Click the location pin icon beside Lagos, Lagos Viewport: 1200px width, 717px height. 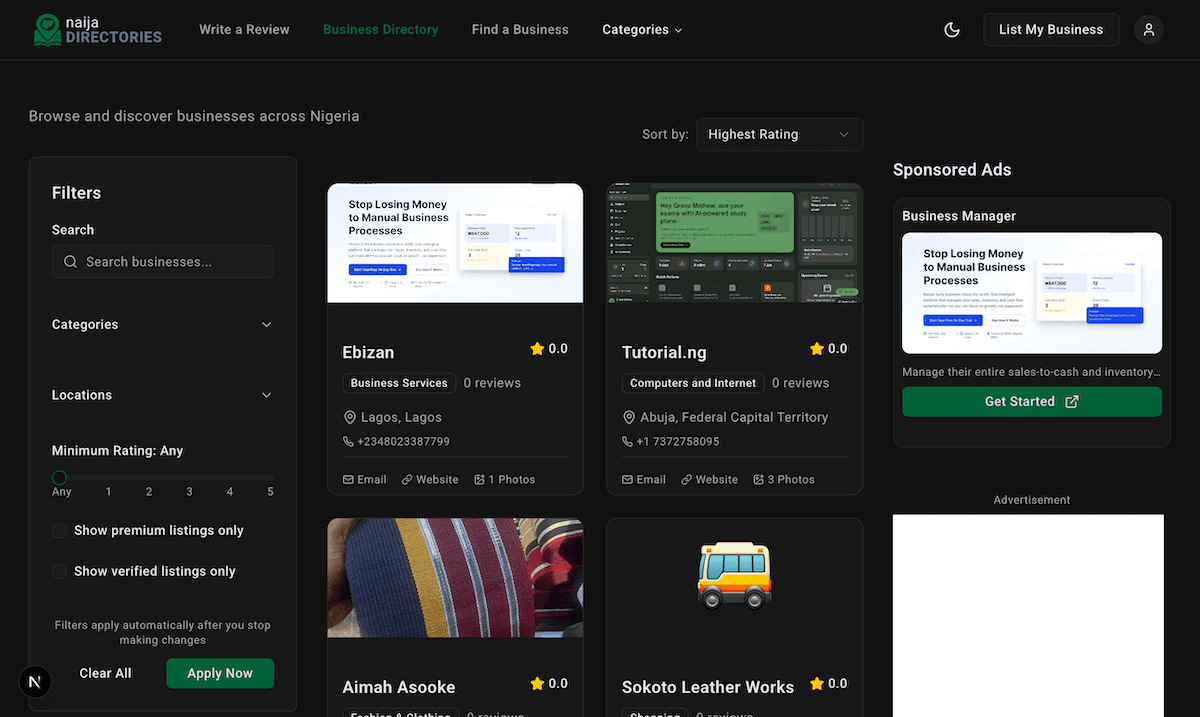[350, 417]
